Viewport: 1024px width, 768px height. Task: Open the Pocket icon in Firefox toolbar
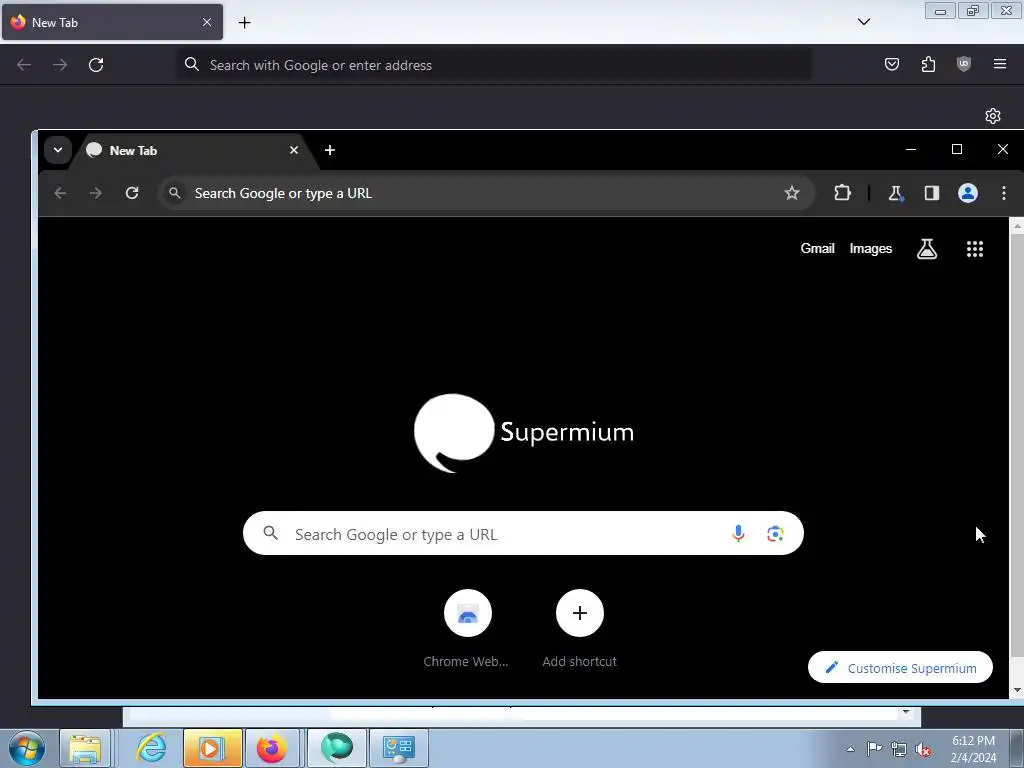(891, 64)
